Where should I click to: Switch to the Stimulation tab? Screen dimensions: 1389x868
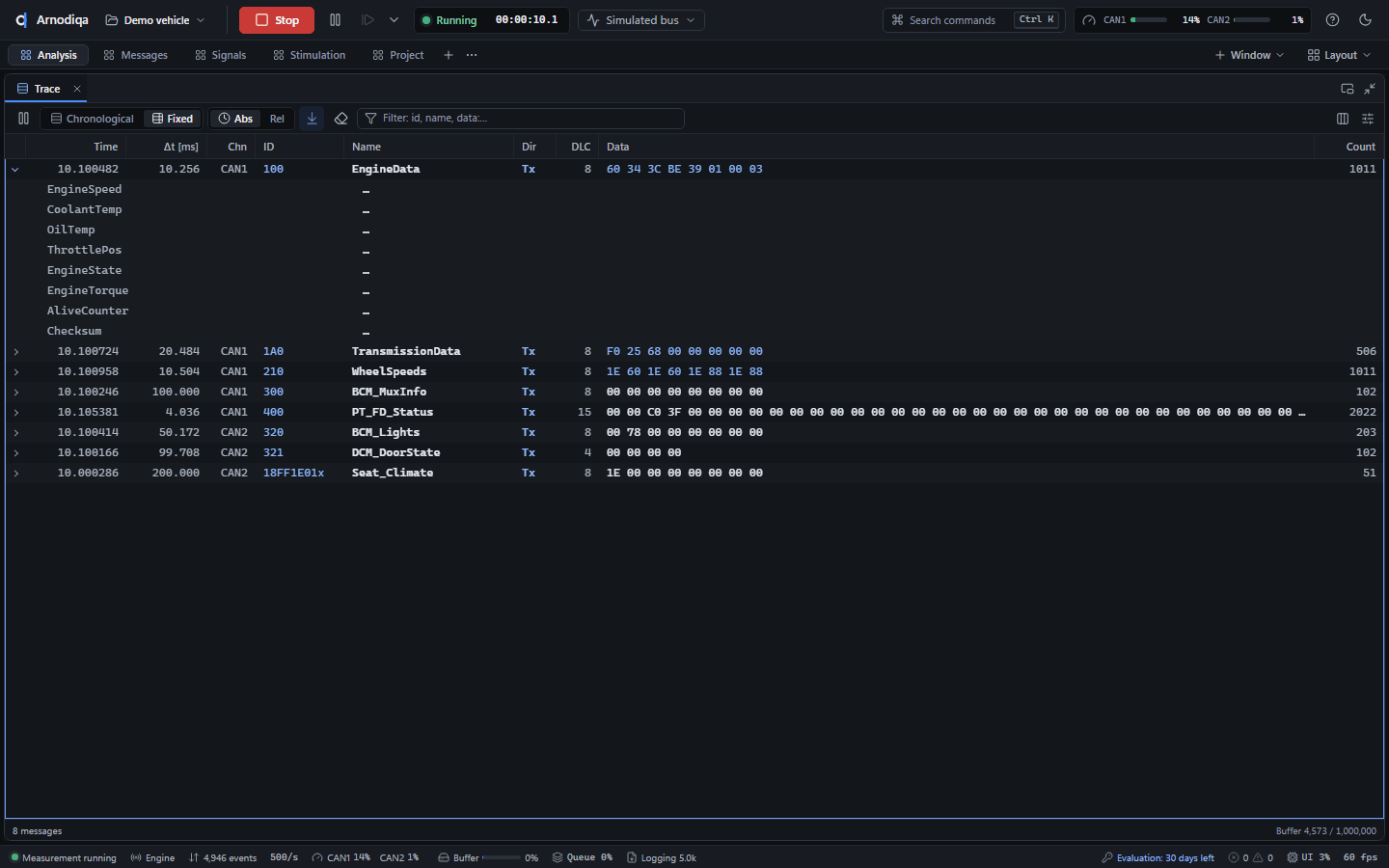309,55
